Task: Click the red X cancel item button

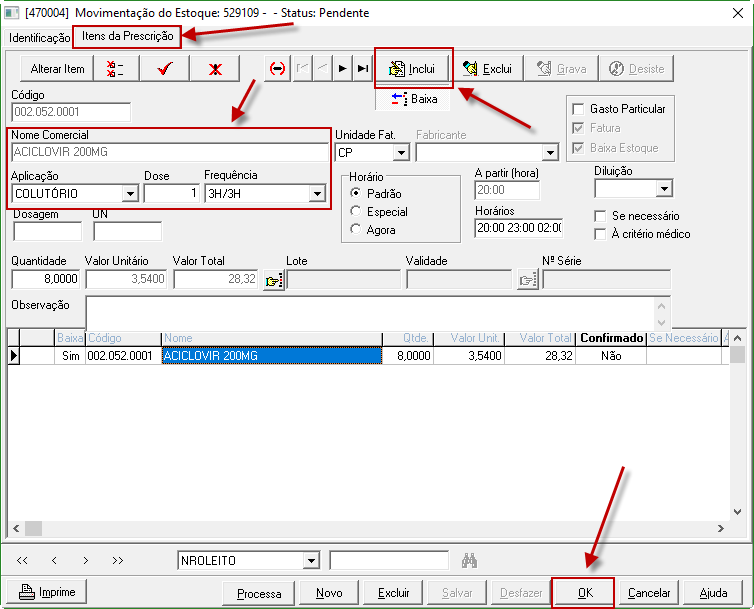Action: [215, 69]
